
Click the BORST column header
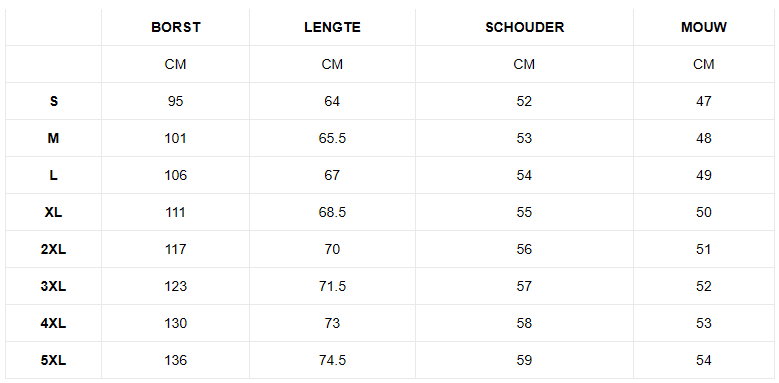tap(176, 27)
